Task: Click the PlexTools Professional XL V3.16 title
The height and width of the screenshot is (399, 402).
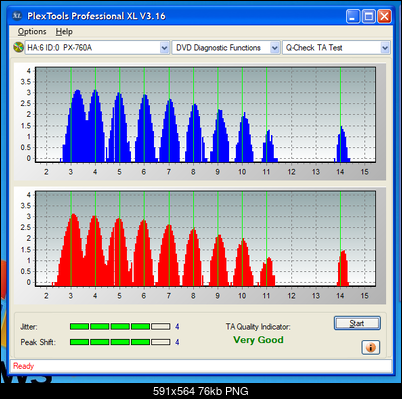Action: (96, 16)
